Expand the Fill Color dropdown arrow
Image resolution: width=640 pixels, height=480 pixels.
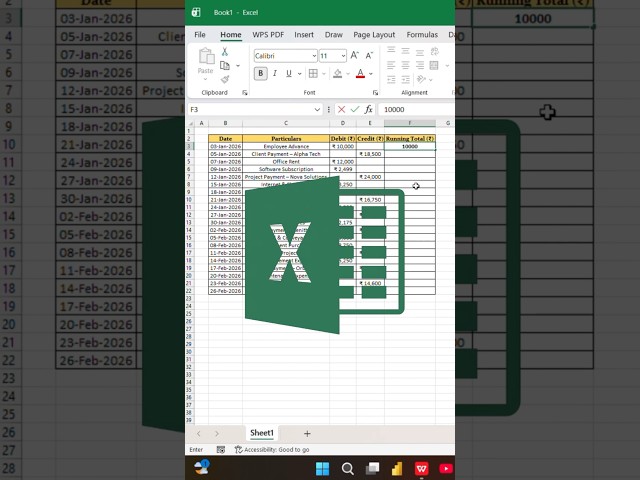tap(348, 74)
